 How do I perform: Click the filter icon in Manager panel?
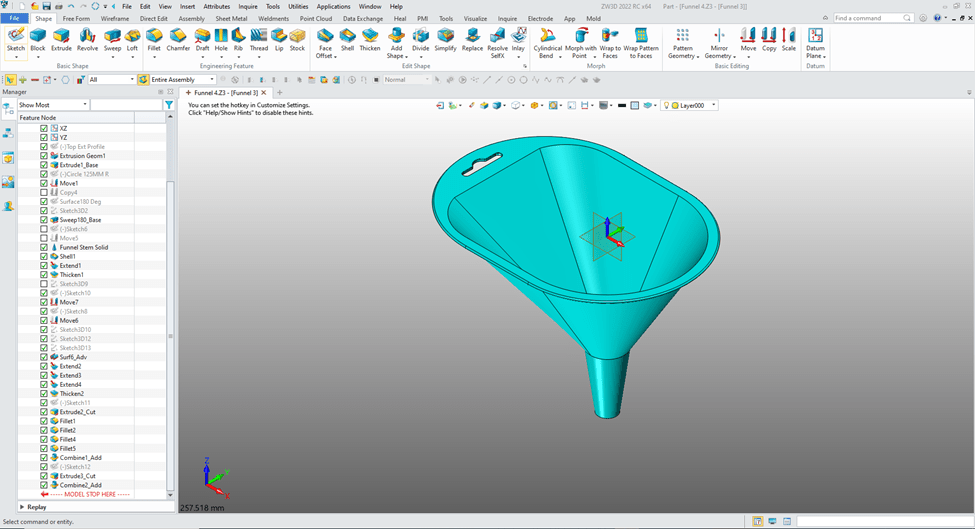coord(168,105)
